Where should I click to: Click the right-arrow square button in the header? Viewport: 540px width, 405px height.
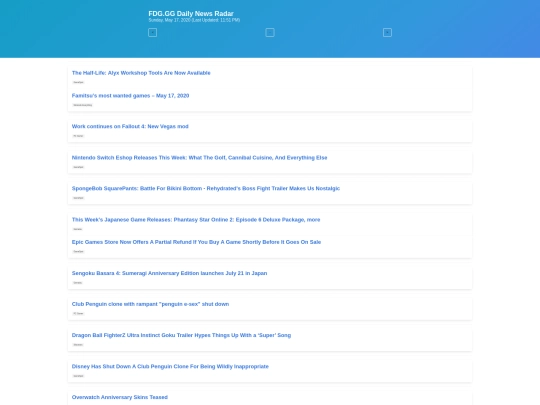click(x=387, y=32)
